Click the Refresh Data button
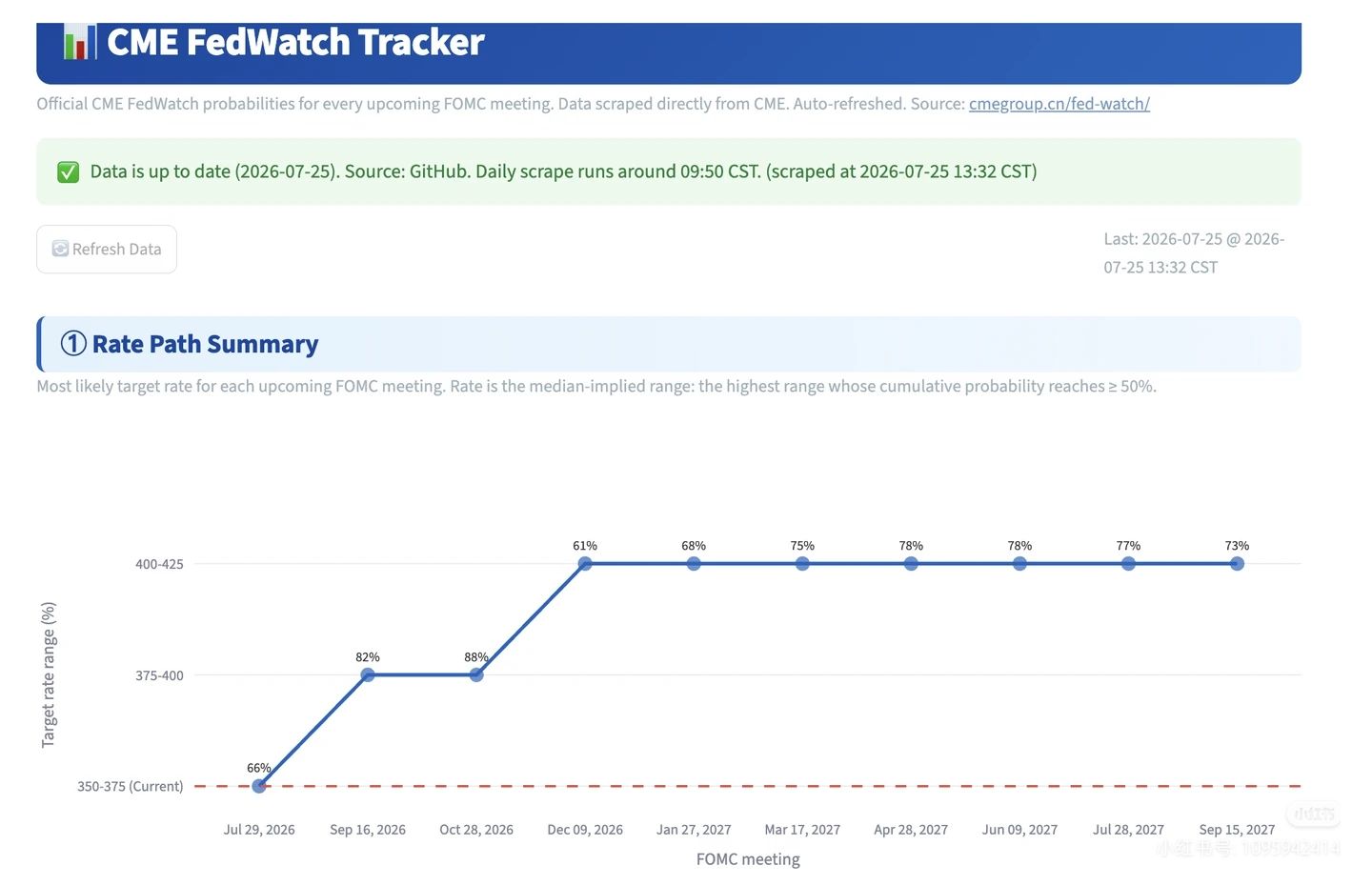 [x=107, y=249]
